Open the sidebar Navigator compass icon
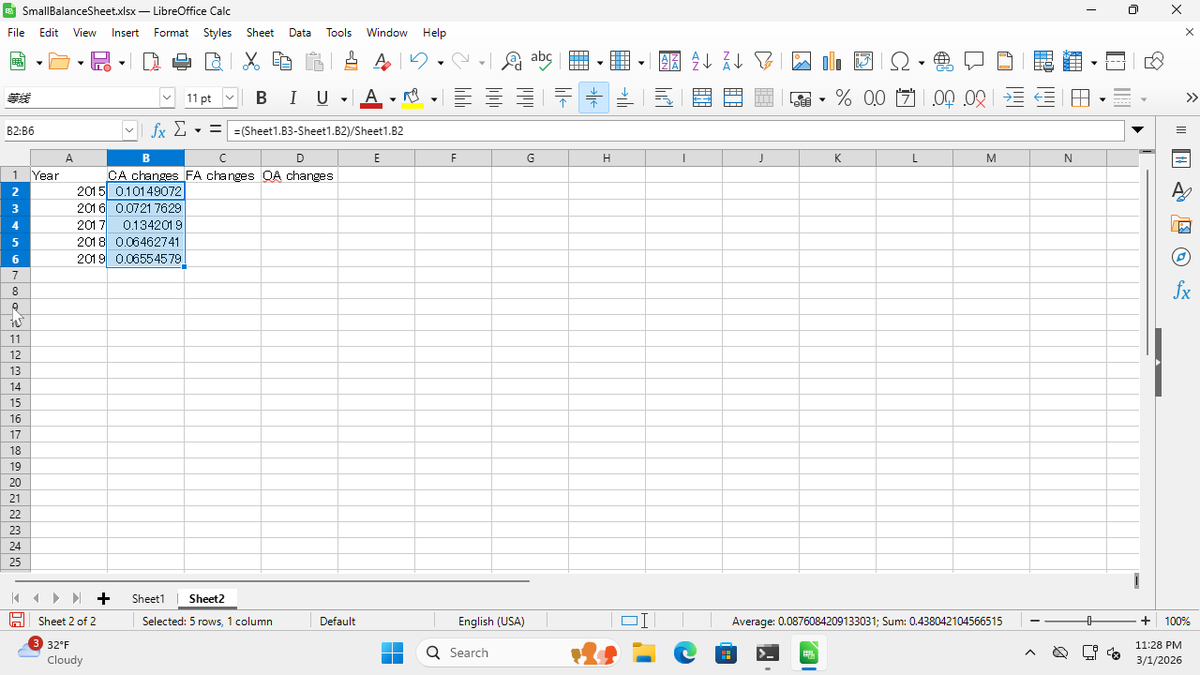The height and width of the screenshot is (675, 1200). pyautogui.click(x=1181, y=259)
